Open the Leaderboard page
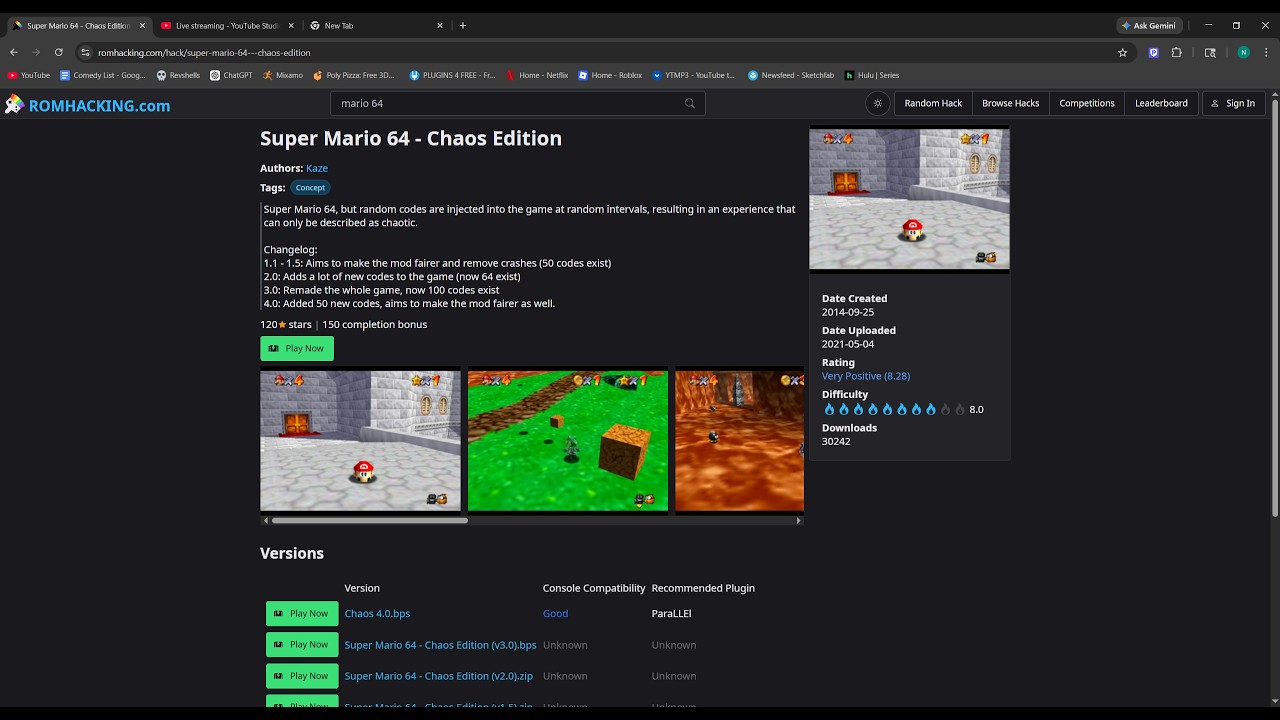This screenshot has height=720, width=1280. 1161,103
